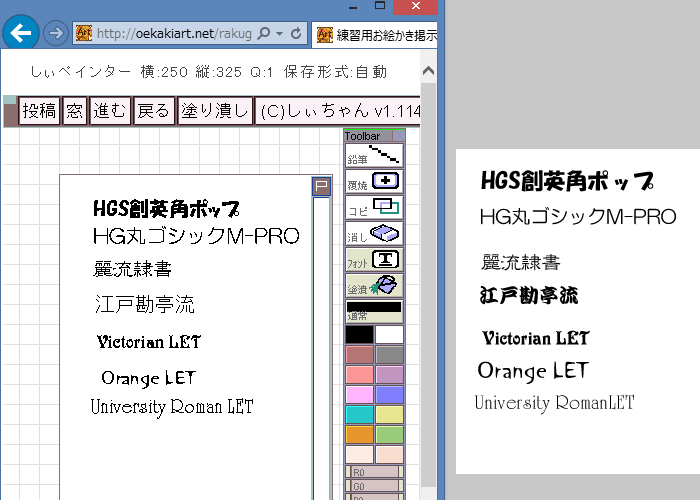The height and width of the screenshot is (500, 700).
Task: Click the site favicon in address bar
Action: [83, 33]
